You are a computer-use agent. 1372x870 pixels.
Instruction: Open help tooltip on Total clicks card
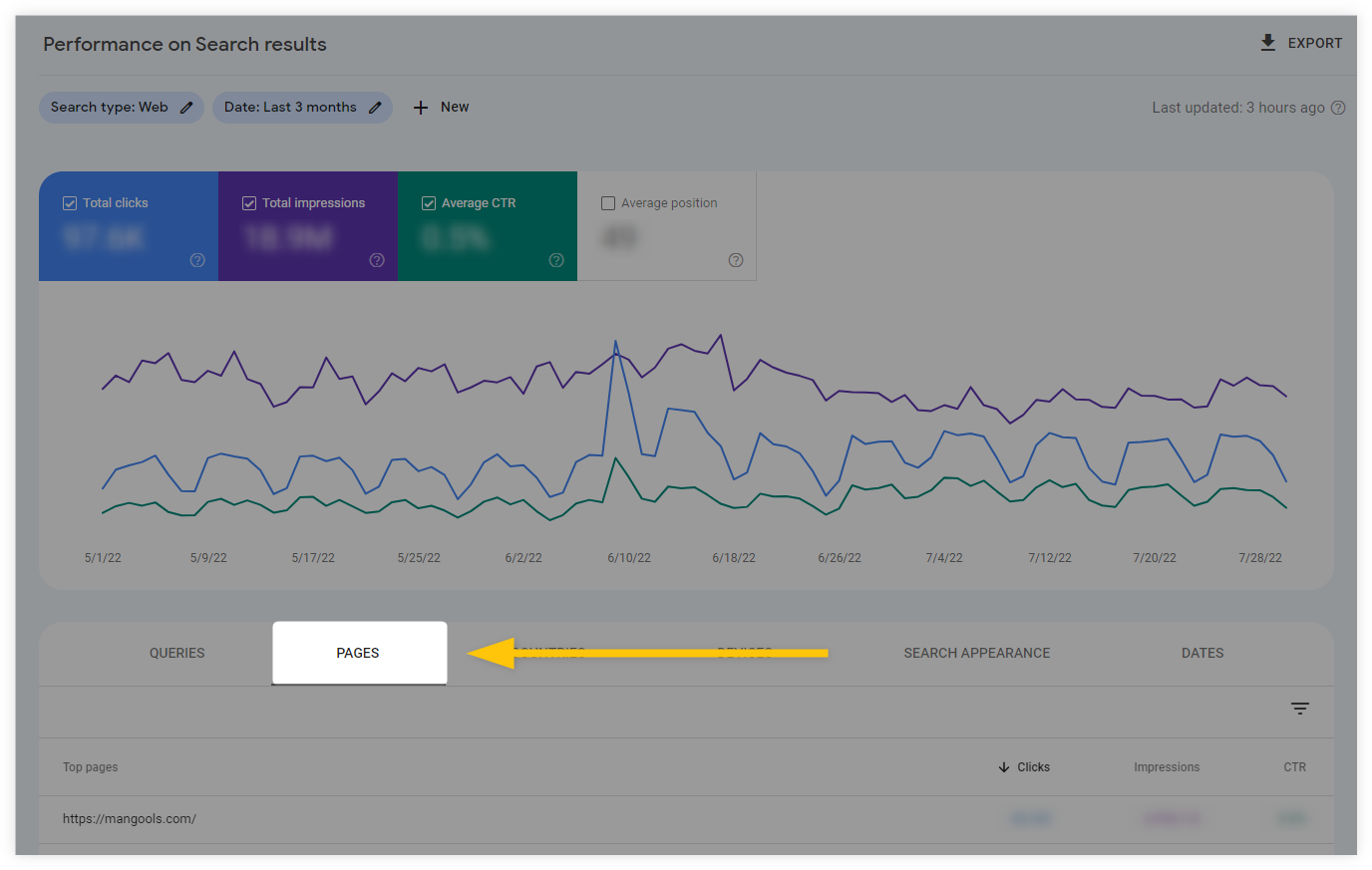tap(196, 260)
